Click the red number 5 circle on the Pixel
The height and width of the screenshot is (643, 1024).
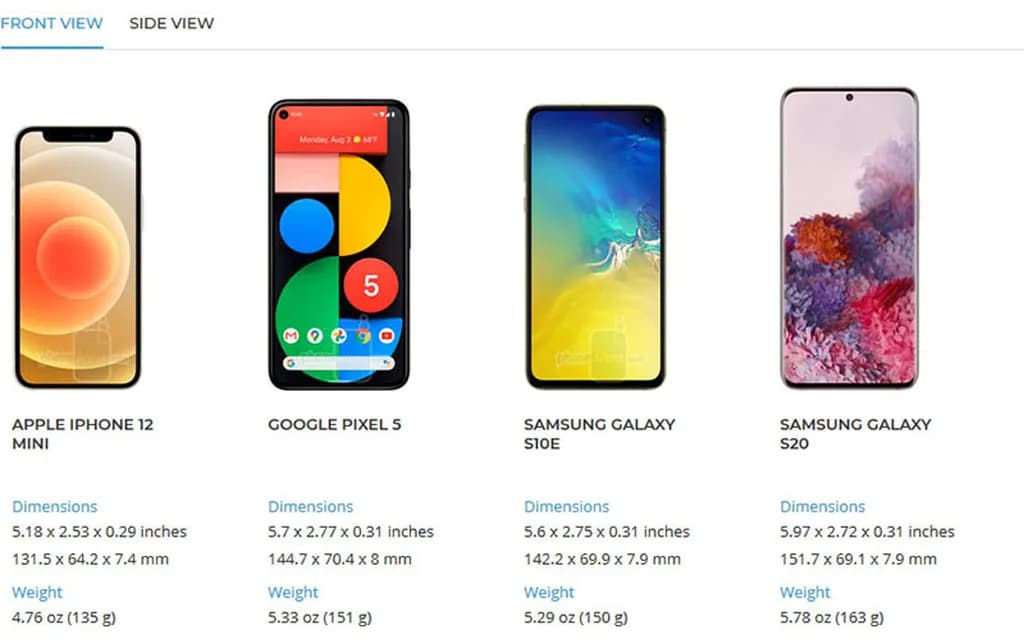371,286
